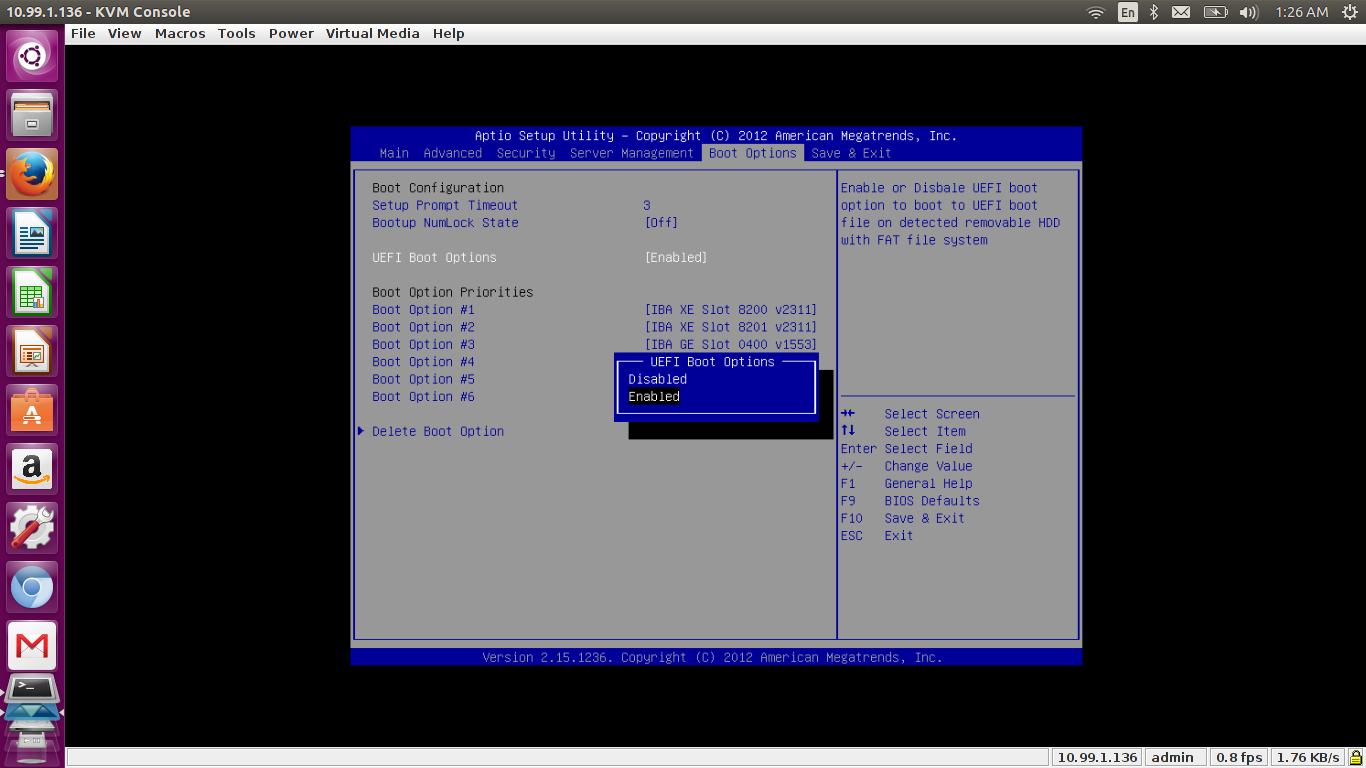Open Ubuntu Software Center icon
Viewport: 1366px width, 768px height.
click(x=32, y=410)
